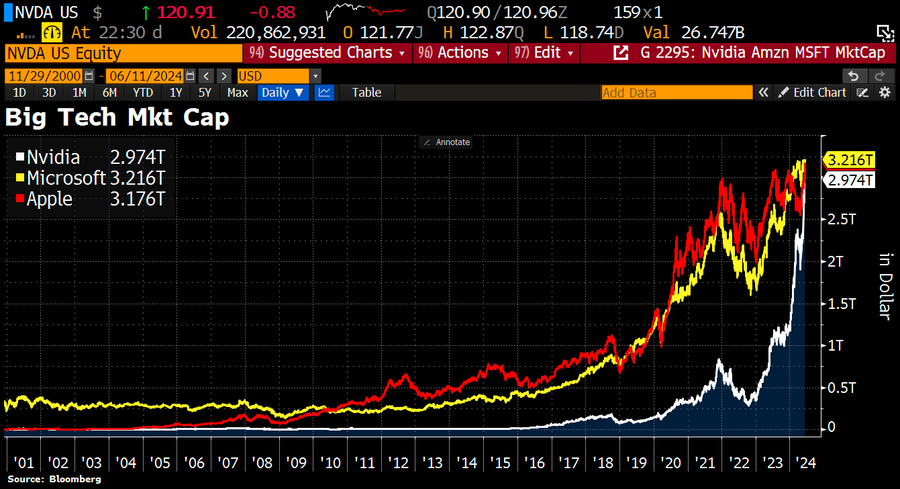Click the last price 120.91

coord(185,12)
